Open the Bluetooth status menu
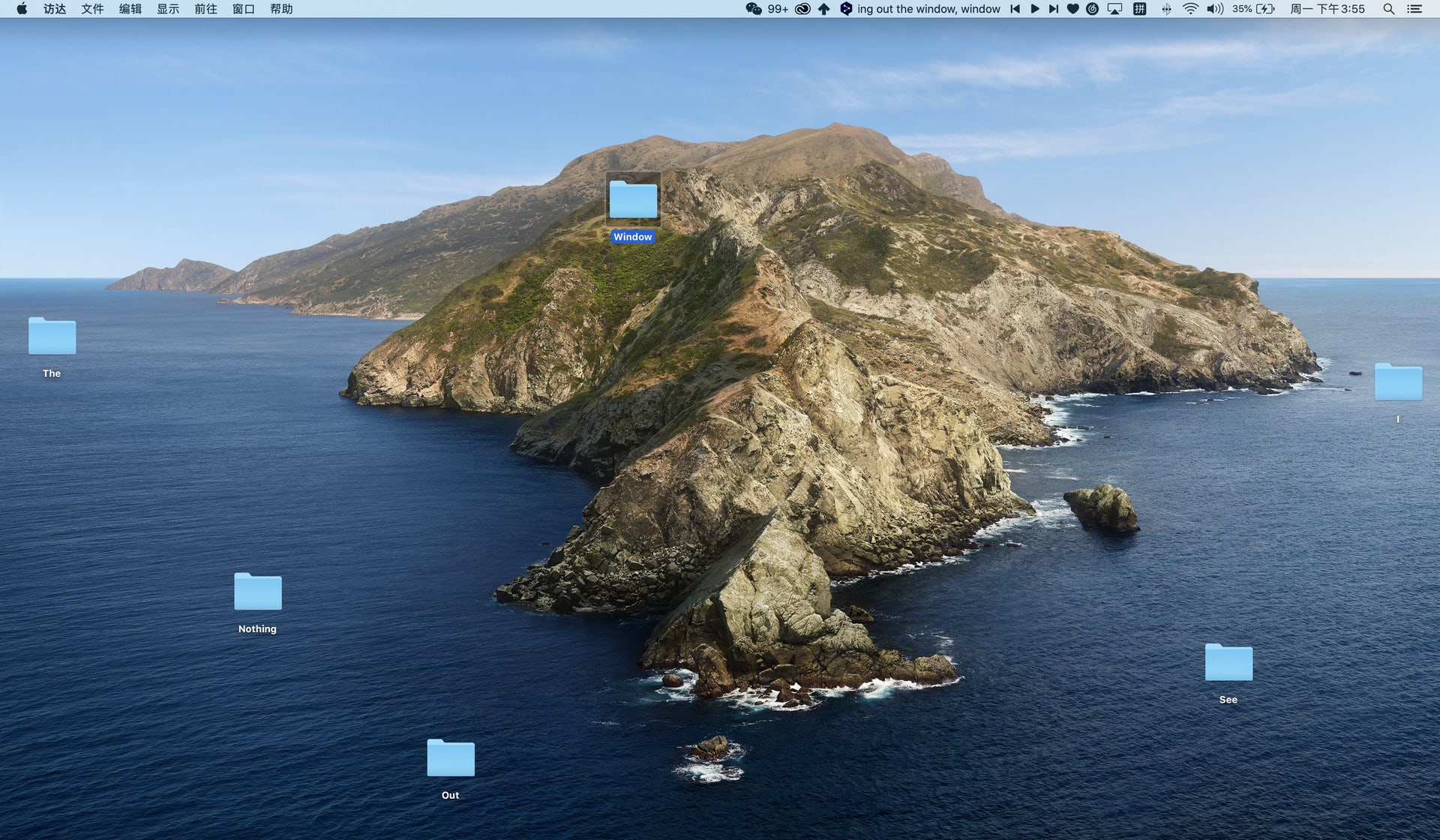Screen dimensions: 1440x840 pos(1166,9)
